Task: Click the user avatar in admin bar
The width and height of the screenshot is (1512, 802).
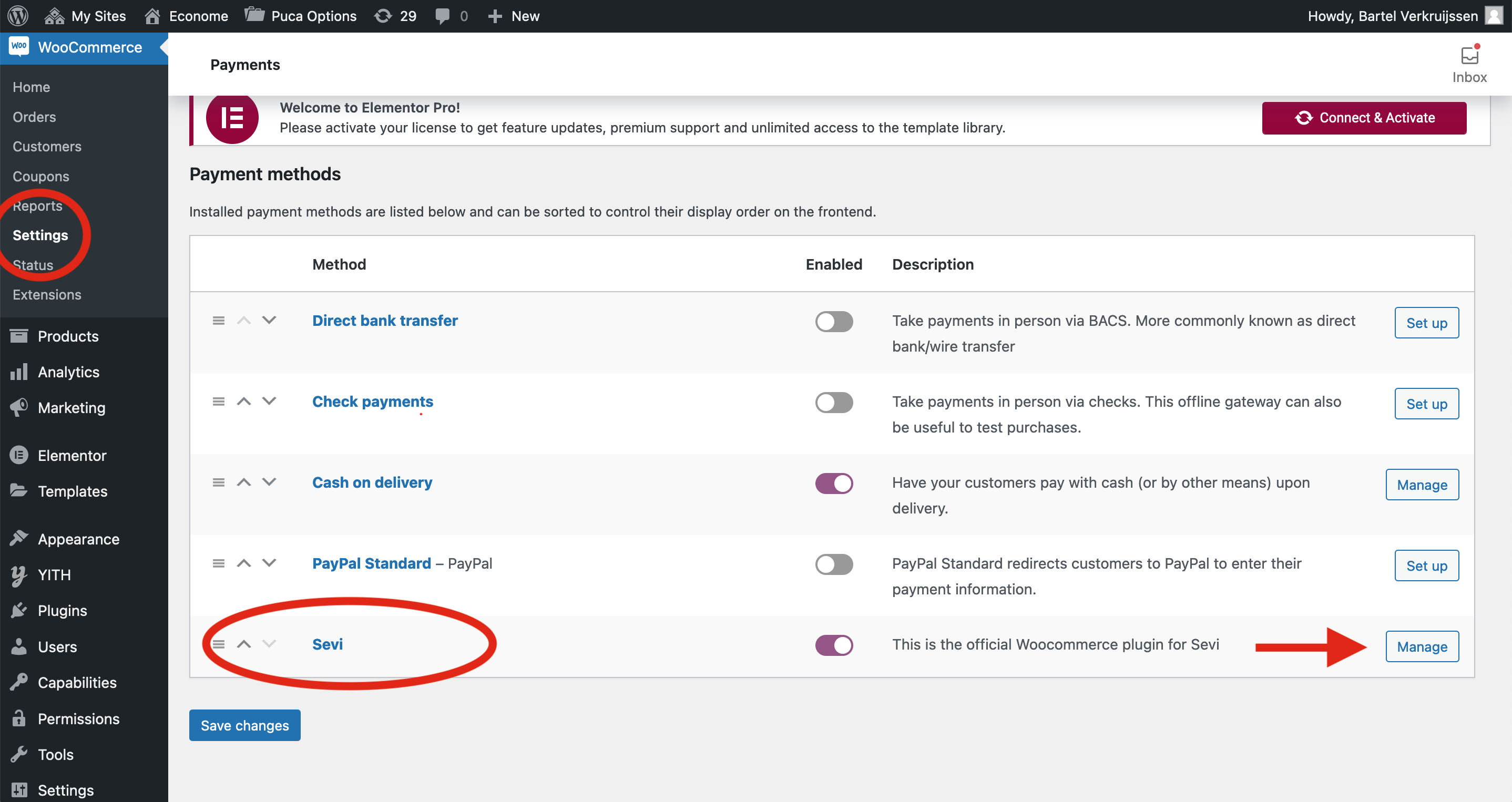Action: pos(1494,16)
